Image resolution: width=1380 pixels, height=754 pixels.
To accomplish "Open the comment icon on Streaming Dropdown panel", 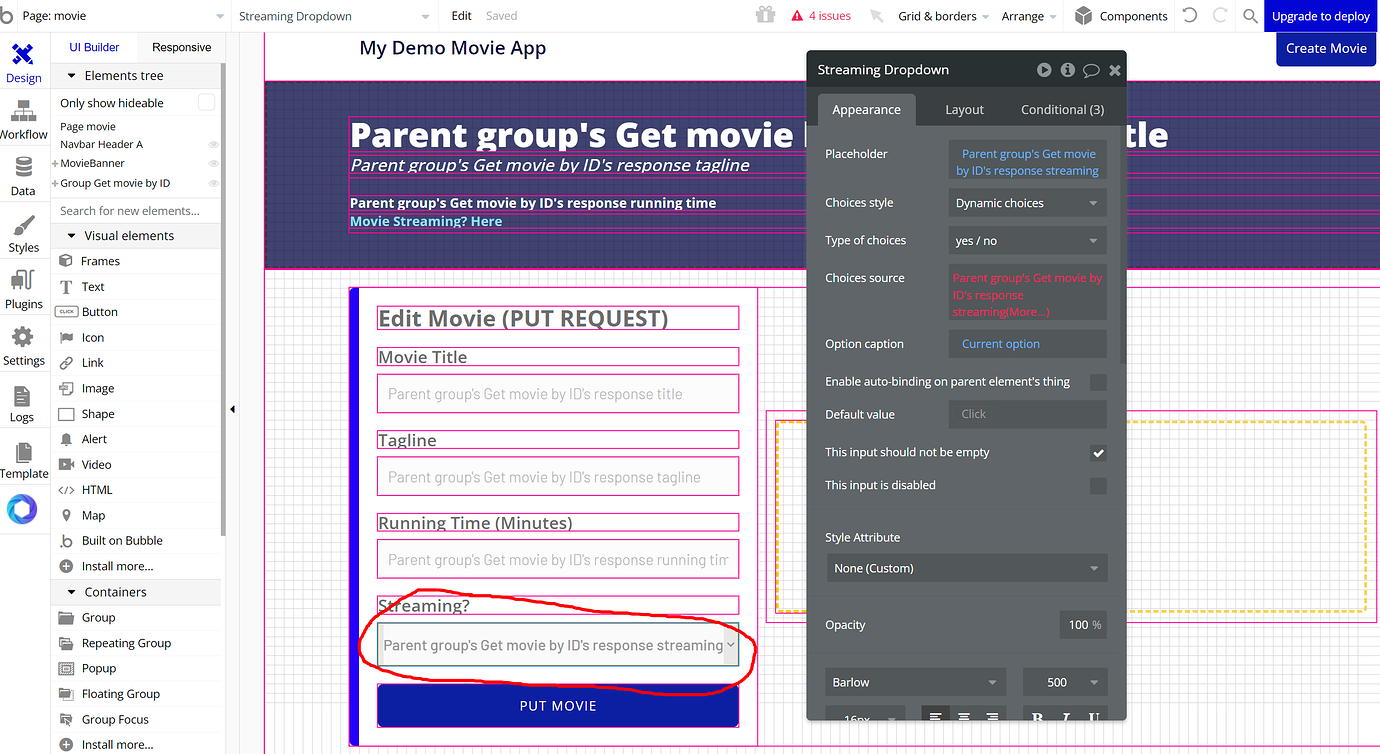I will point(1091,69).
